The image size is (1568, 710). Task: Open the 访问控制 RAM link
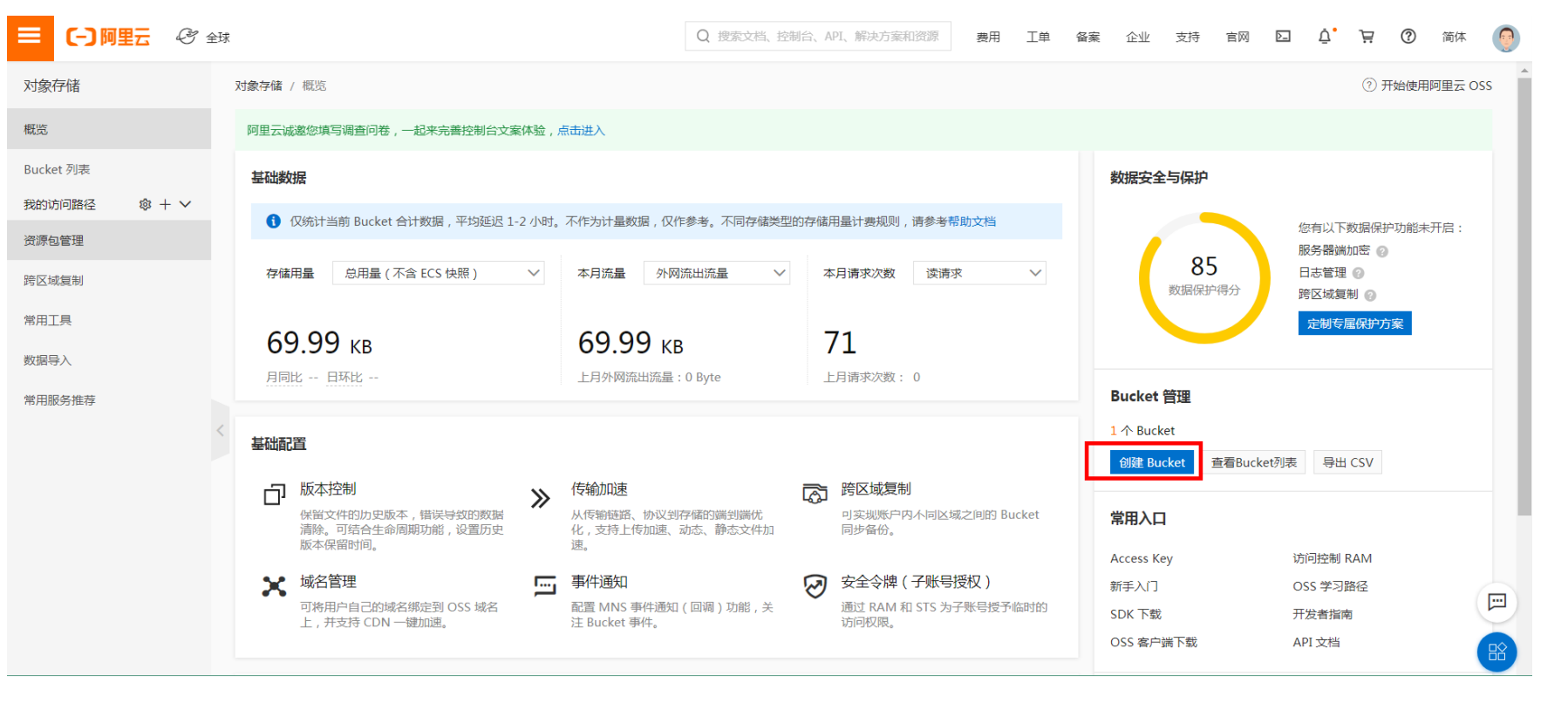click(x=1332, y=558)
